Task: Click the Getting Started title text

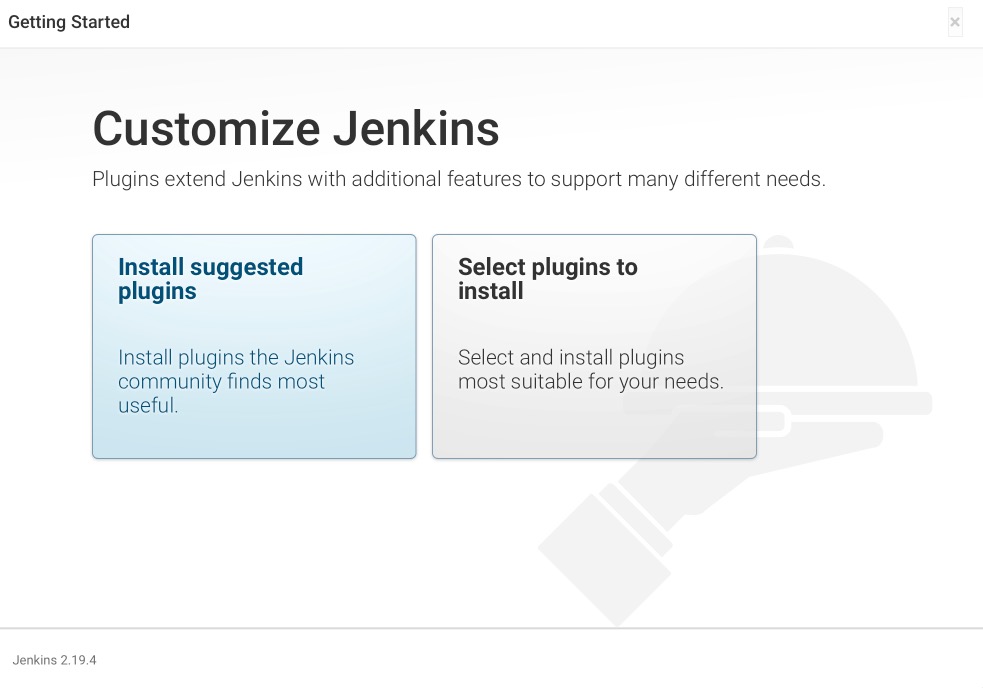Action: (69, 22)
